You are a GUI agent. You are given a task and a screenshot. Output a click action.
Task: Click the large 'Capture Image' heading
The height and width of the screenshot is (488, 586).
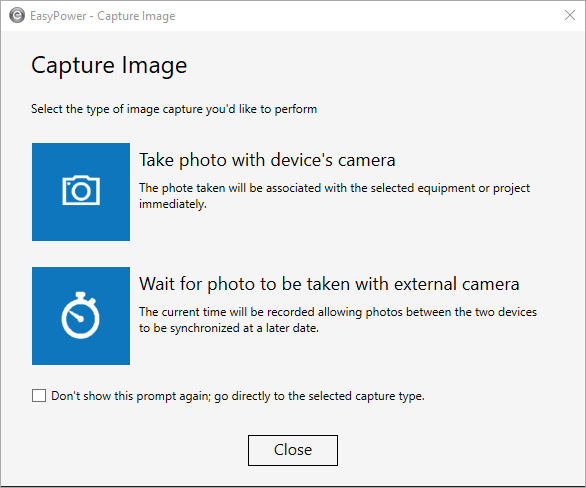click(x=109, y=66)
